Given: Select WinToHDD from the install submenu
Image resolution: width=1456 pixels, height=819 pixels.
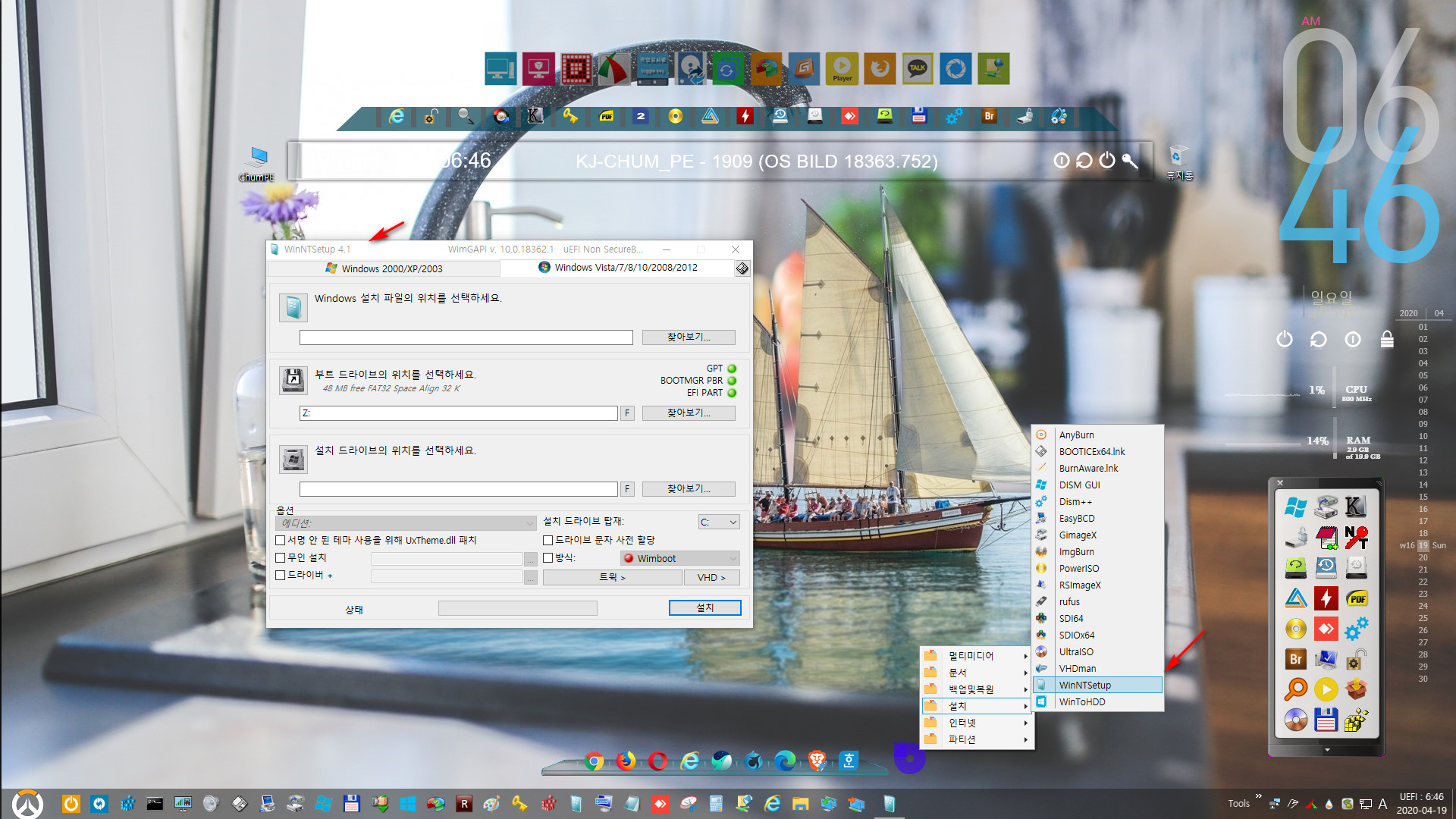Looking at the screenshot, I should [x=1097, y=701].
